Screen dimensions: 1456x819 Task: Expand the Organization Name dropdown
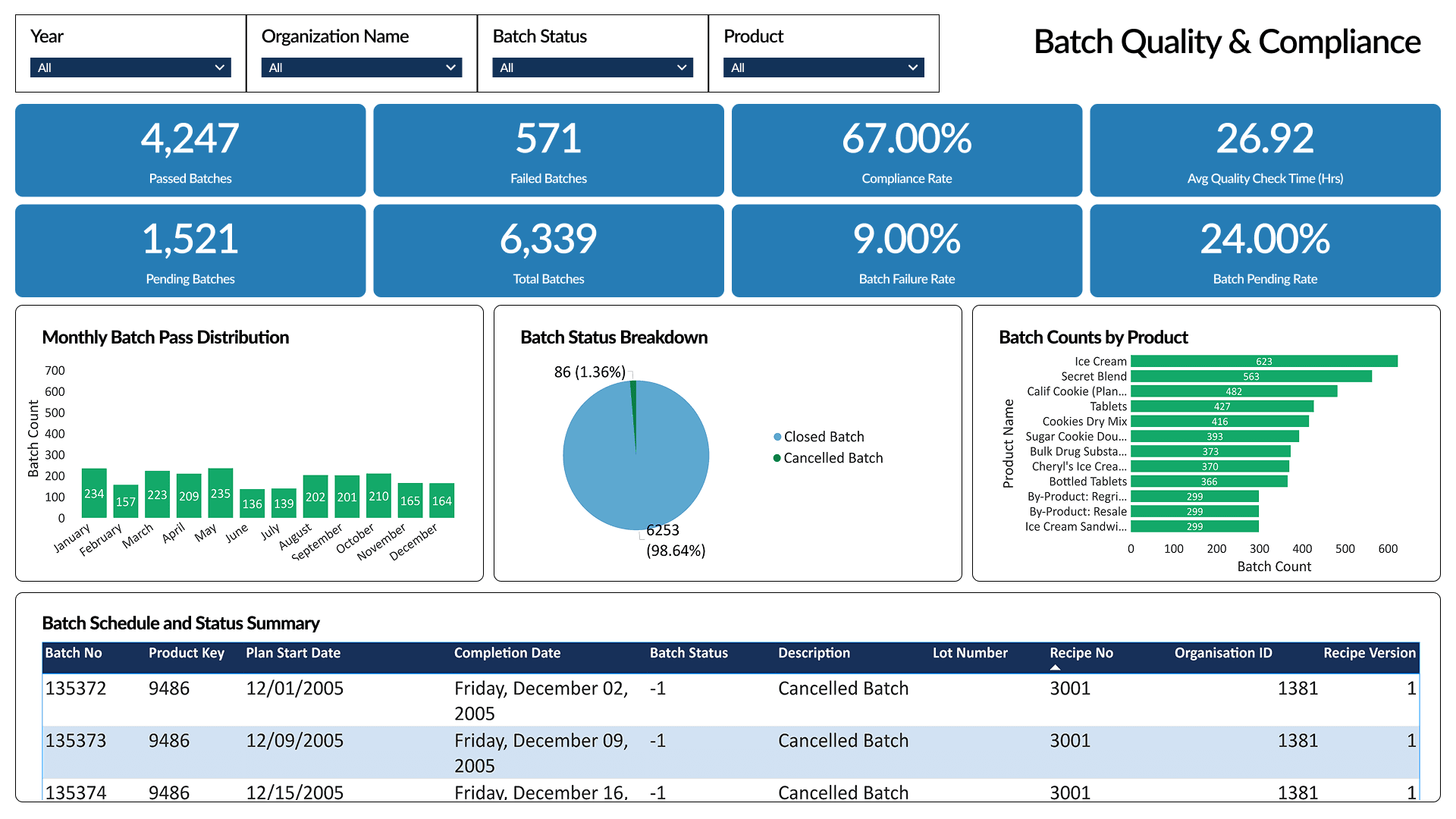361,67
